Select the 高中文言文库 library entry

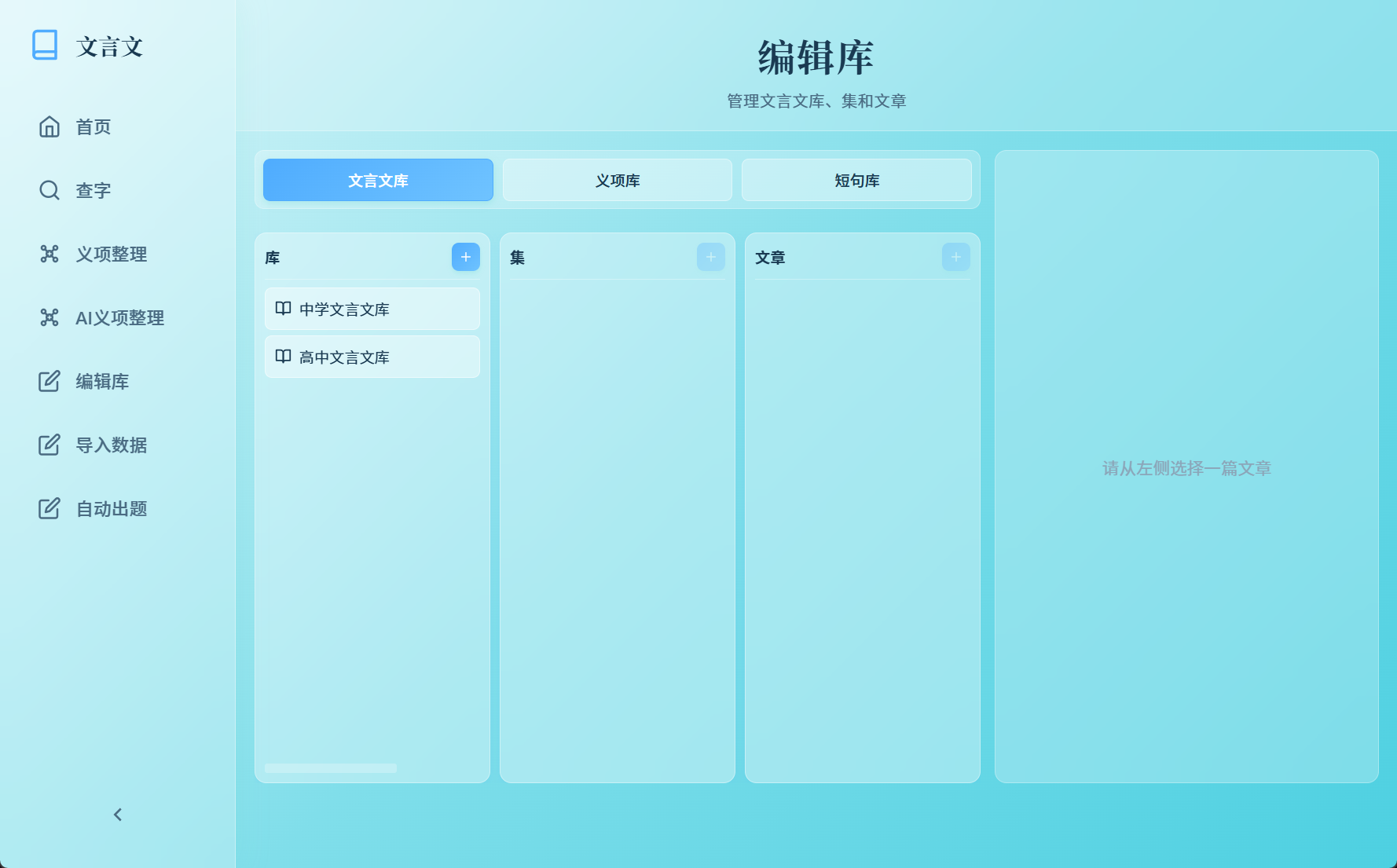pos(372,357)
